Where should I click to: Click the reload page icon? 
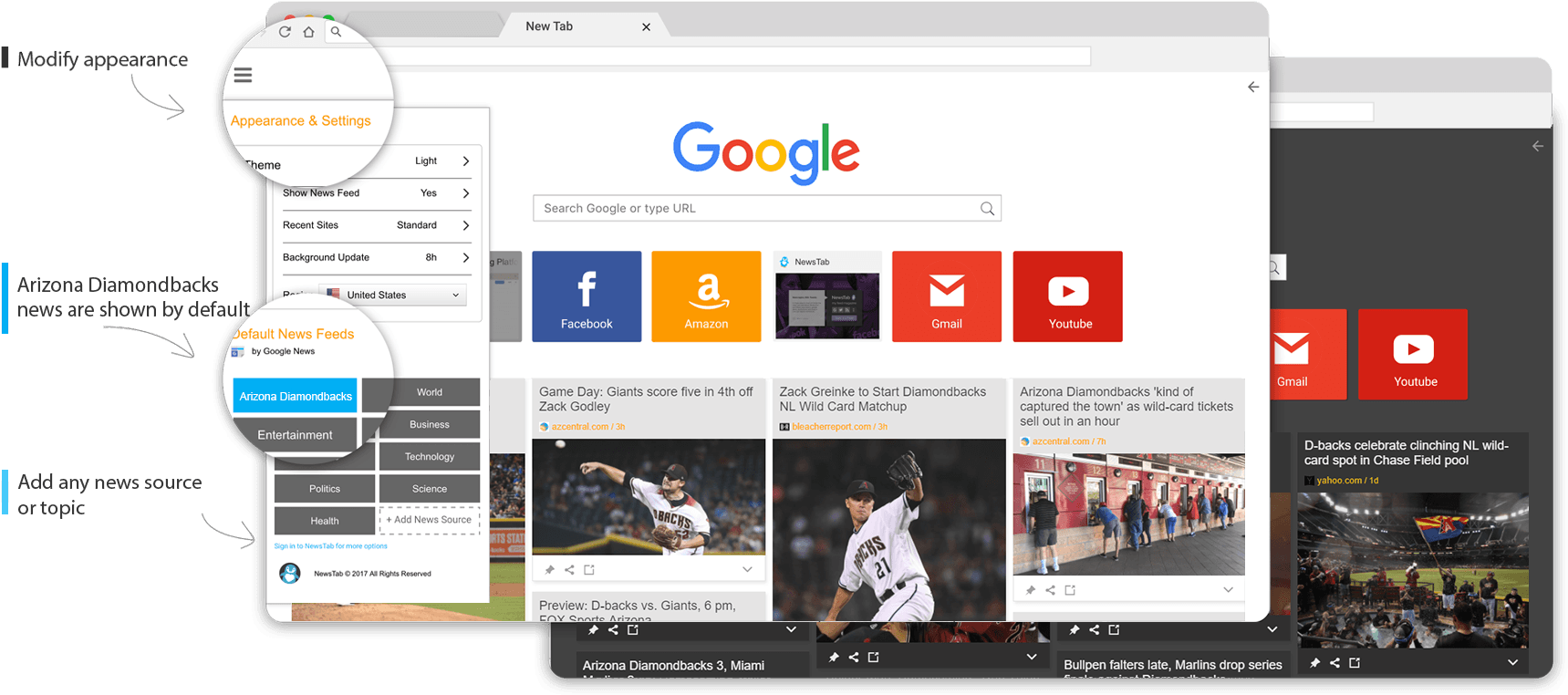[x=285, y=32]
